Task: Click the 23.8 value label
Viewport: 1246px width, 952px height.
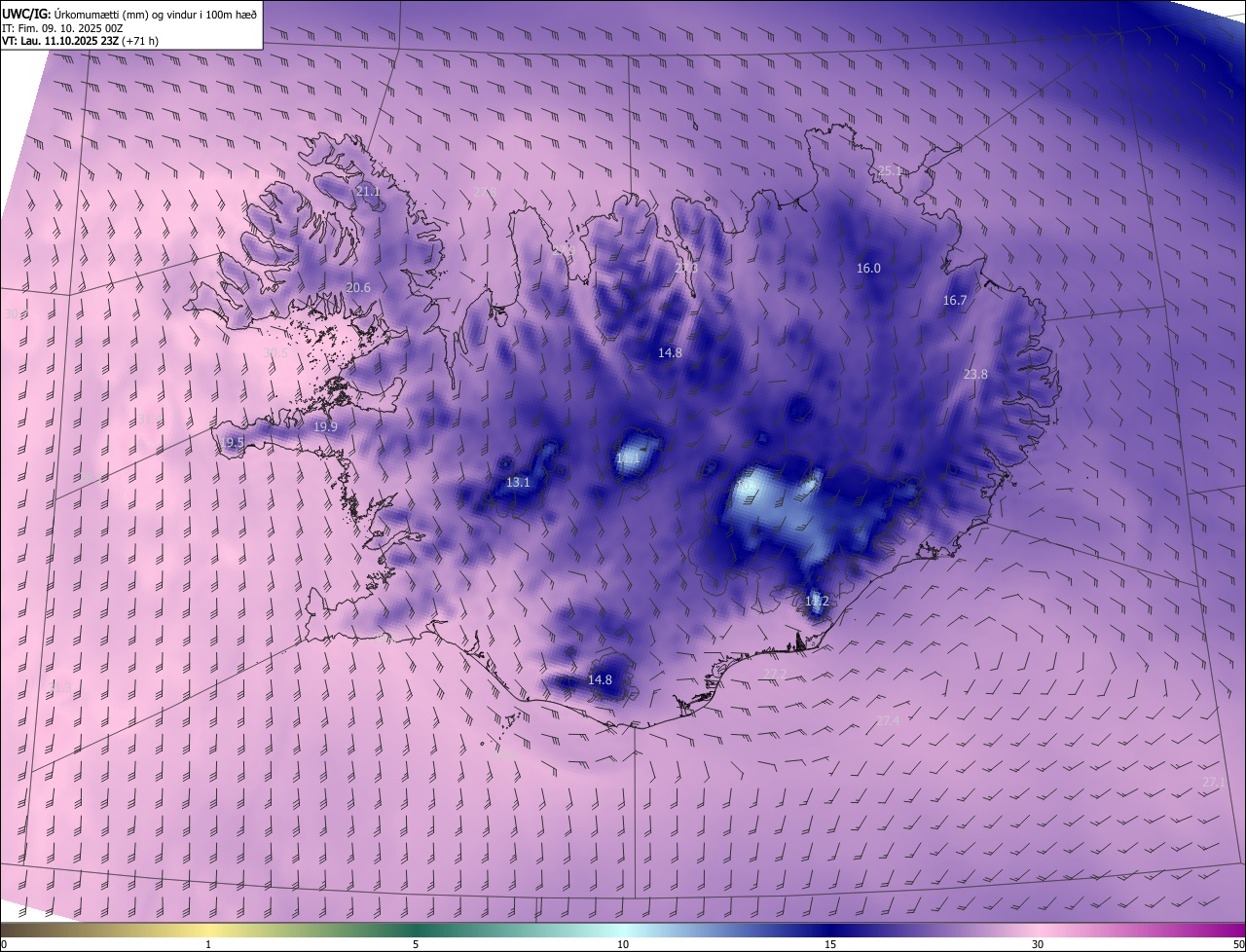Action: coord(975,375)
